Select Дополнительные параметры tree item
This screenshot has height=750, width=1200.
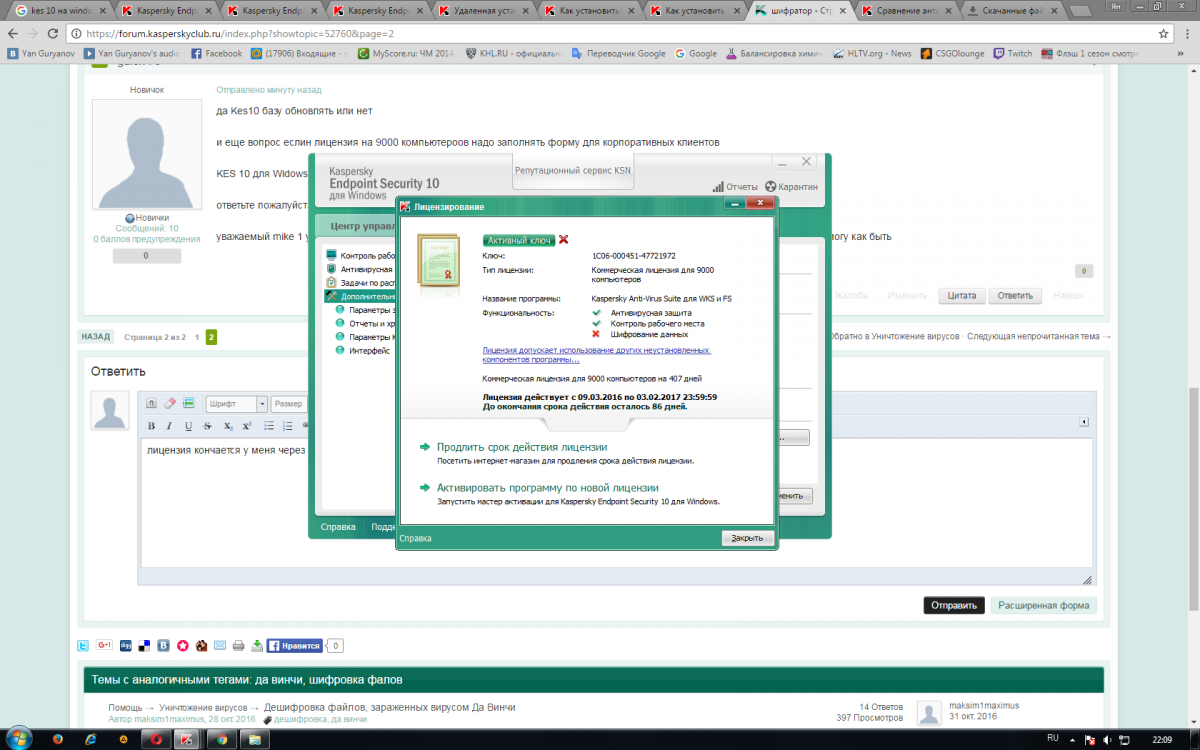[362, 297]
